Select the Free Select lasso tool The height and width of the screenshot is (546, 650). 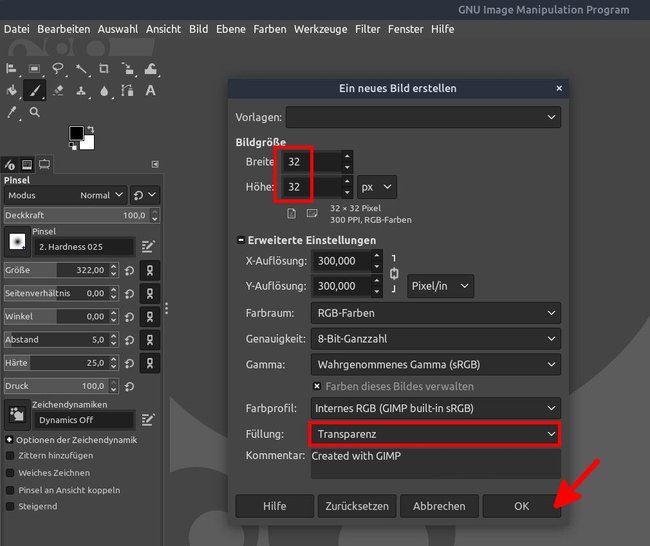[x=58, y=69]
